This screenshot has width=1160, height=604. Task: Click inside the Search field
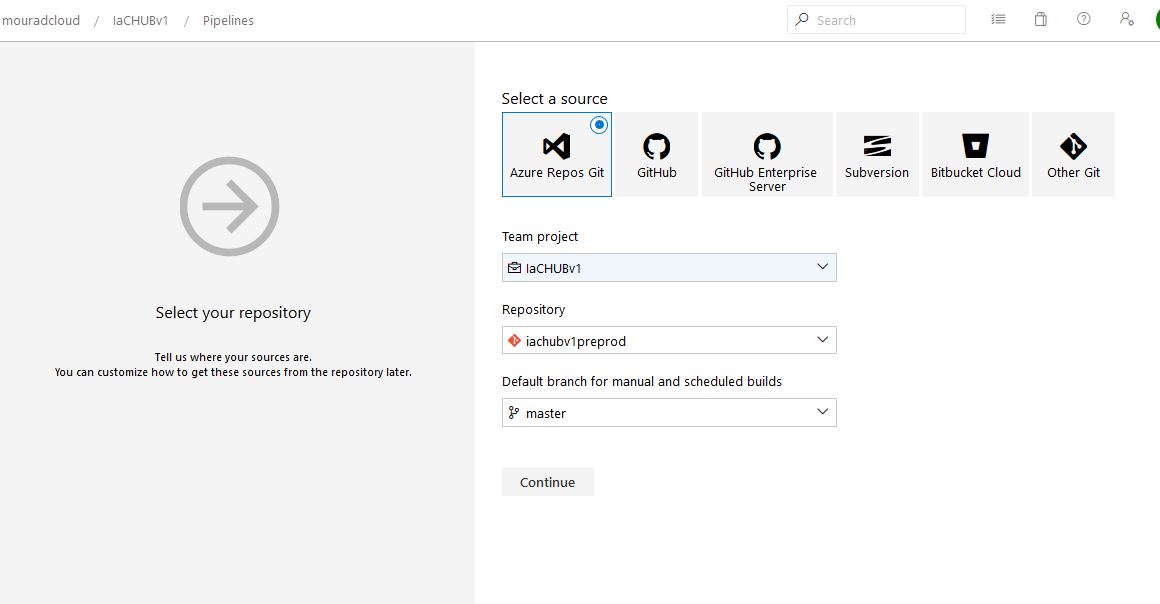[876, 19]
